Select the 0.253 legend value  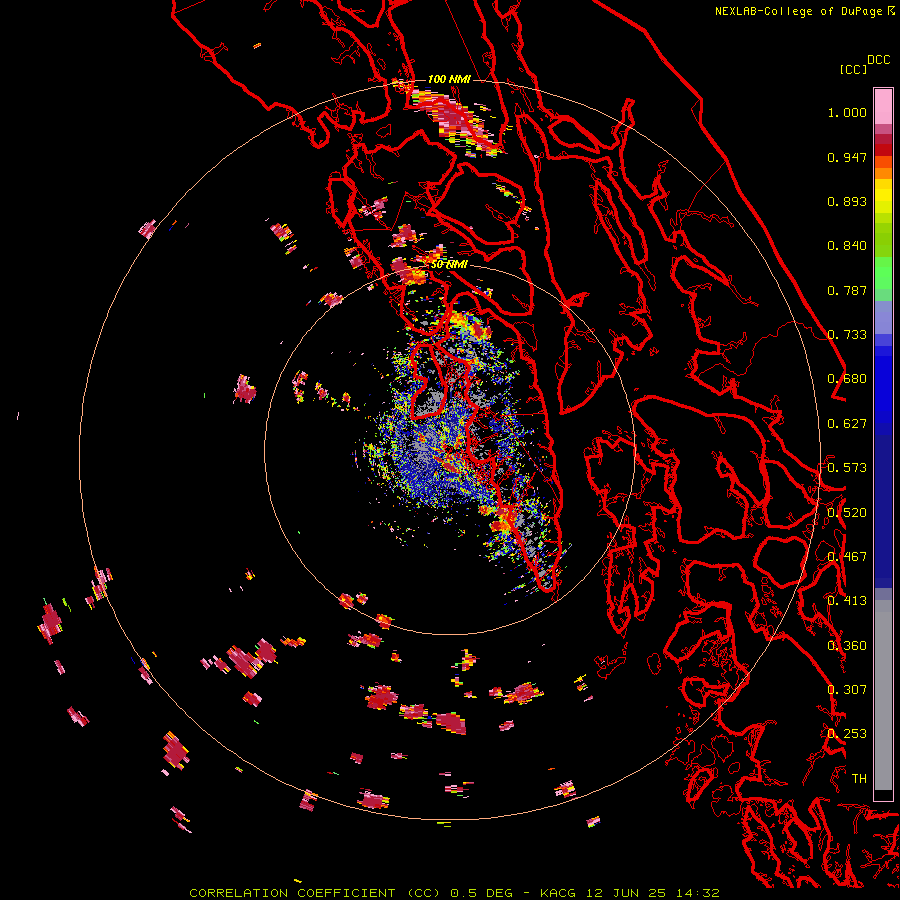(847, 734)
